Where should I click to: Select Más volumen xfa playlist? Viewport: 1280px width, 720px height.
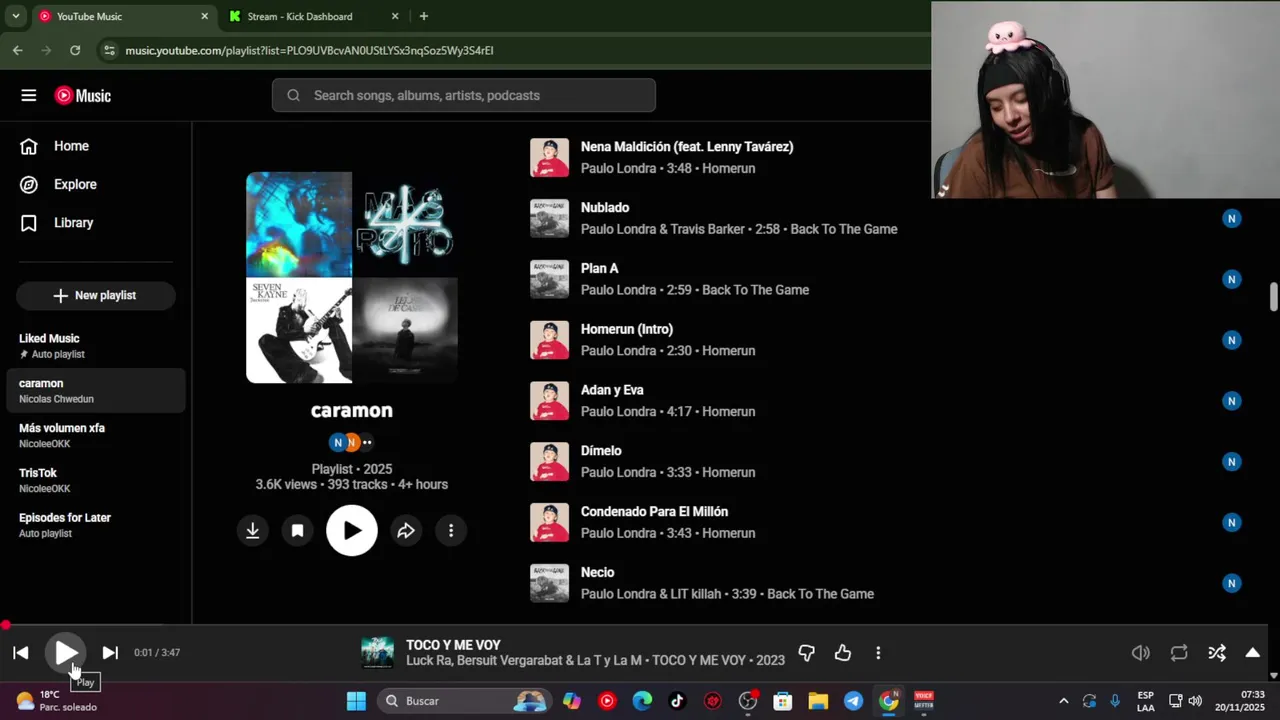point(95,435)
